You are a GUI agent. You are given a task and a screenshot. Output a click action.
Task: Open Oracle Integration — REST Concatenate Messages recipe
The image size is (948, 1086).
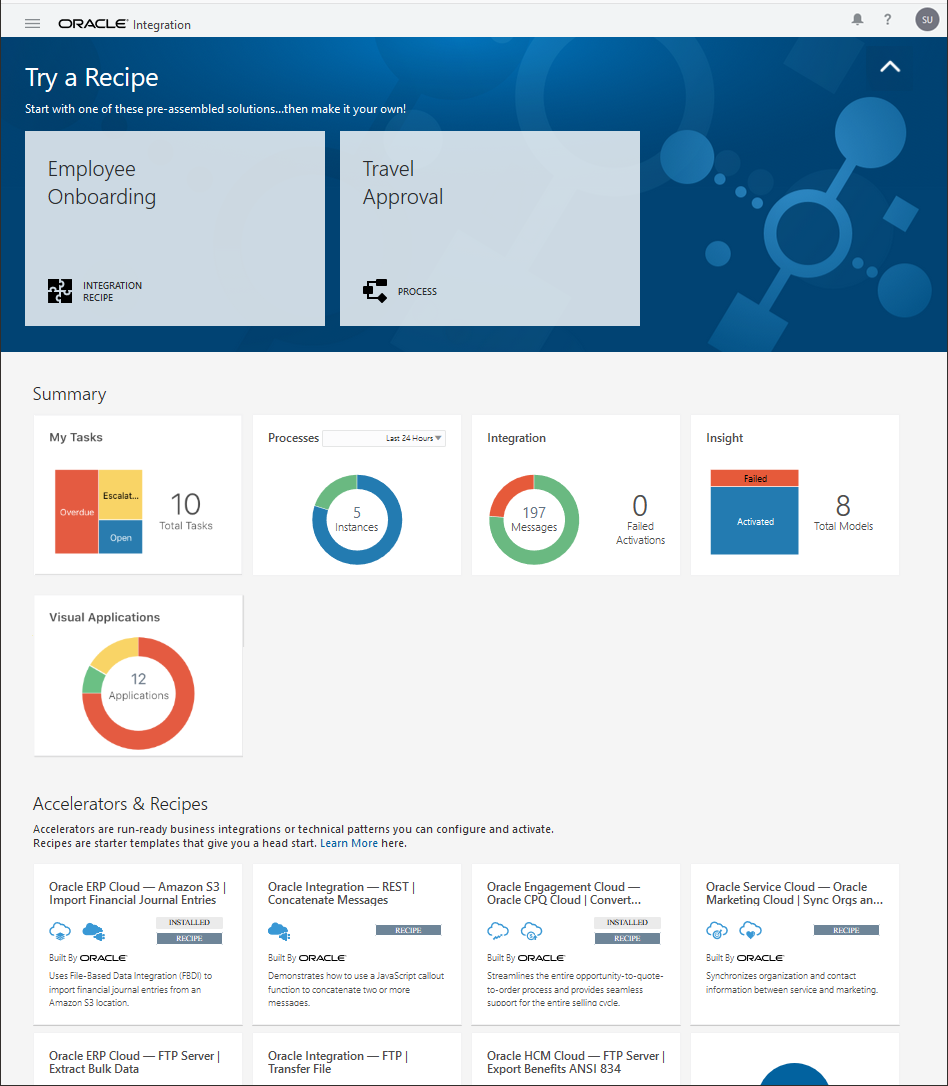coord(357,944)
